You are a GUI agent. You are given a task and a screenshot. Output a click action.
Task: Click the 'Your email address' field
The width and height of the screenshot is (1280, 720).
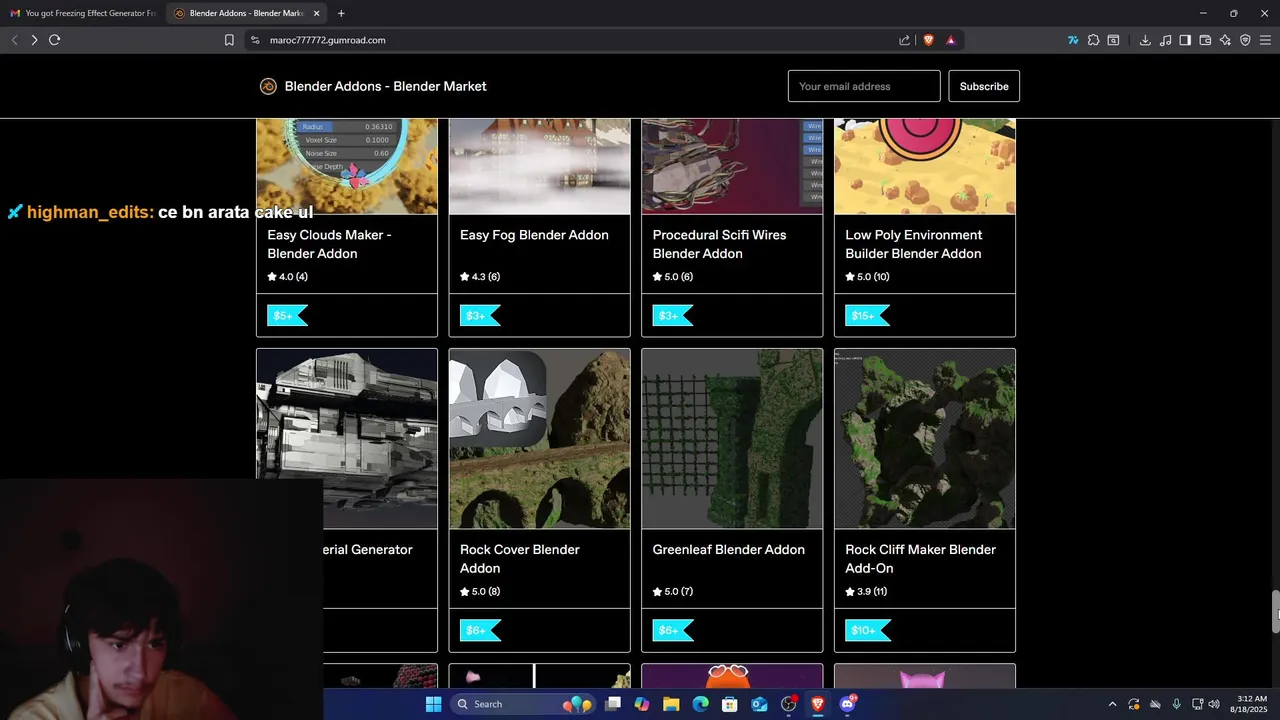(864, 86)
